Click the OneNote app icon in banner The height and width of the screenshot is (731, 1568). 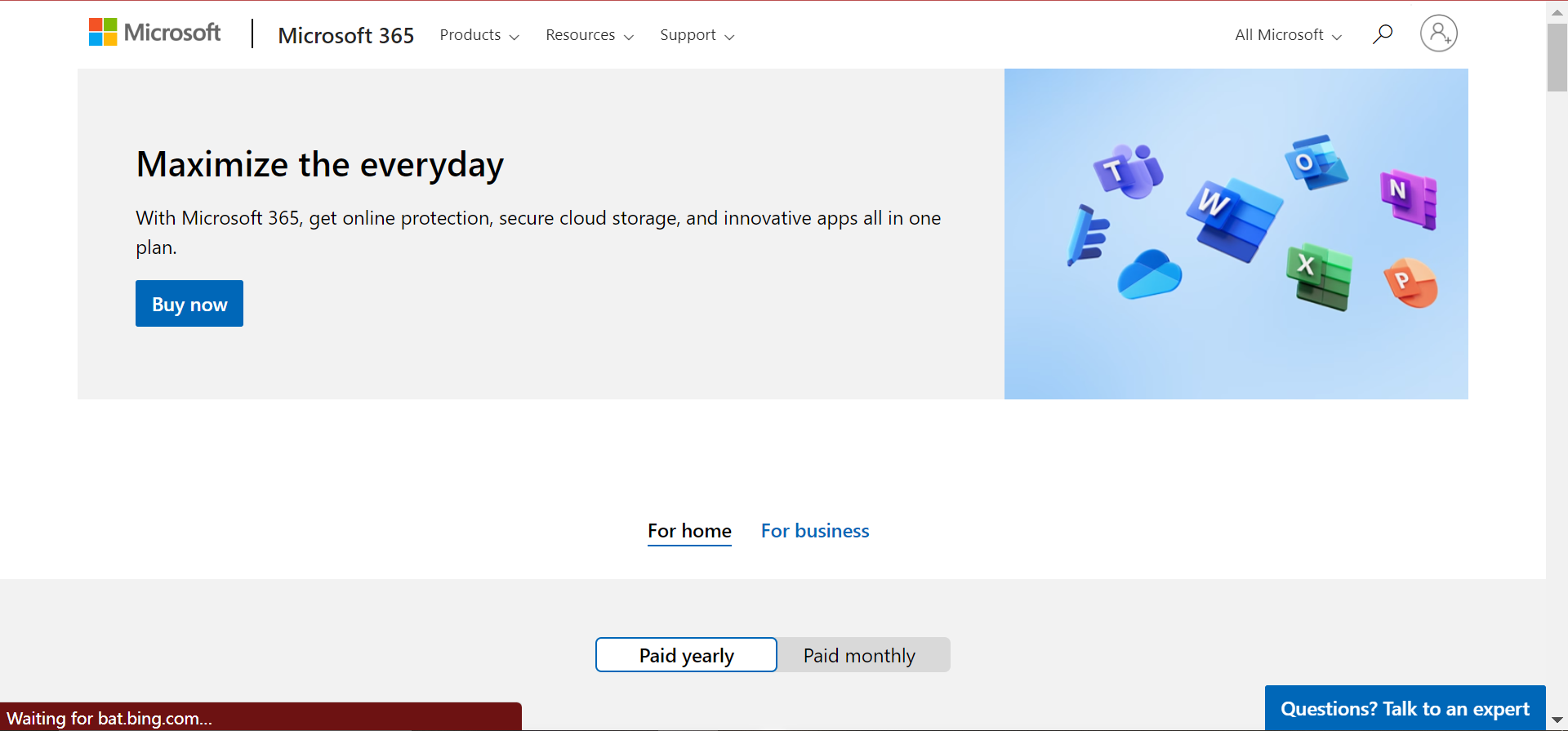1409,198
